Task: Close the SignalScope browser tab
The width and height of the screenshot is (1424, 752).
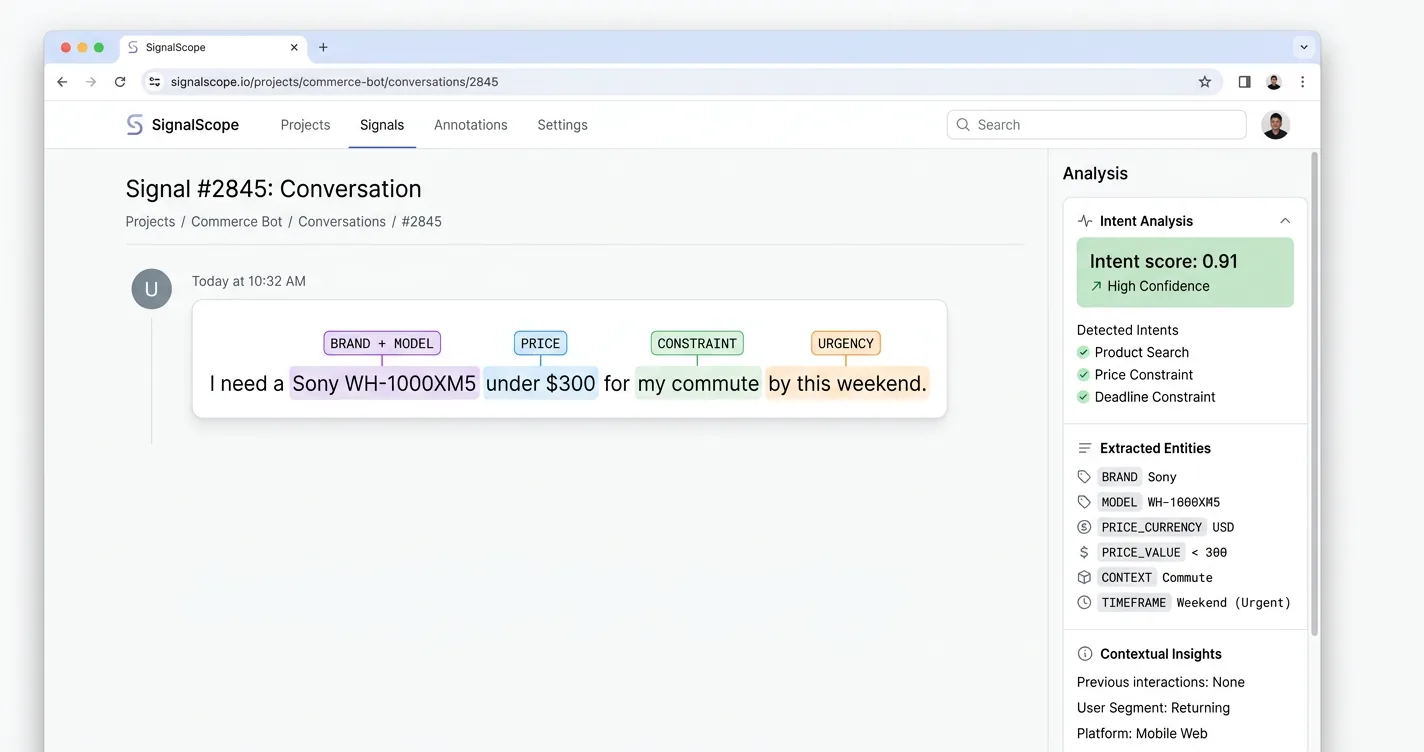Action: [x=294, y=47]
